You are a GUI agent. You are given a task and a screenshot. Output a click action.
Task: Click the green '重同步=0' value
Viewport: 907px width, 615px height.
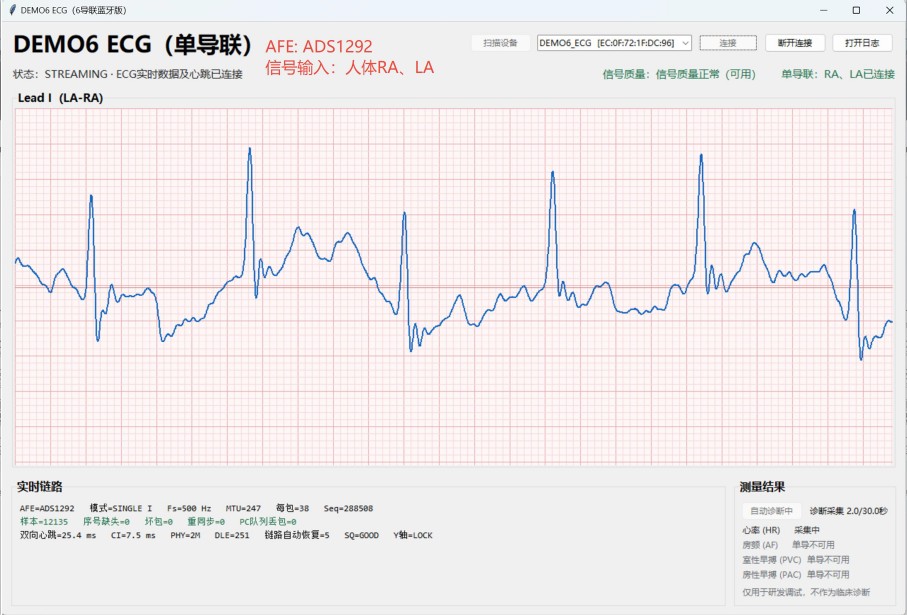206,522
